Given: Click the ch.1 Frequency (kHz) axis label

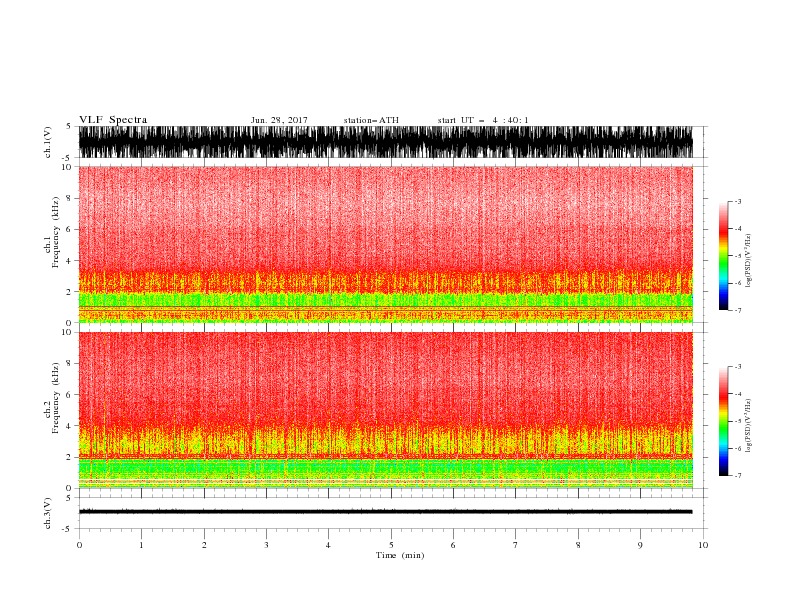Looking at the screenshot, I should [x=52, y=232].
